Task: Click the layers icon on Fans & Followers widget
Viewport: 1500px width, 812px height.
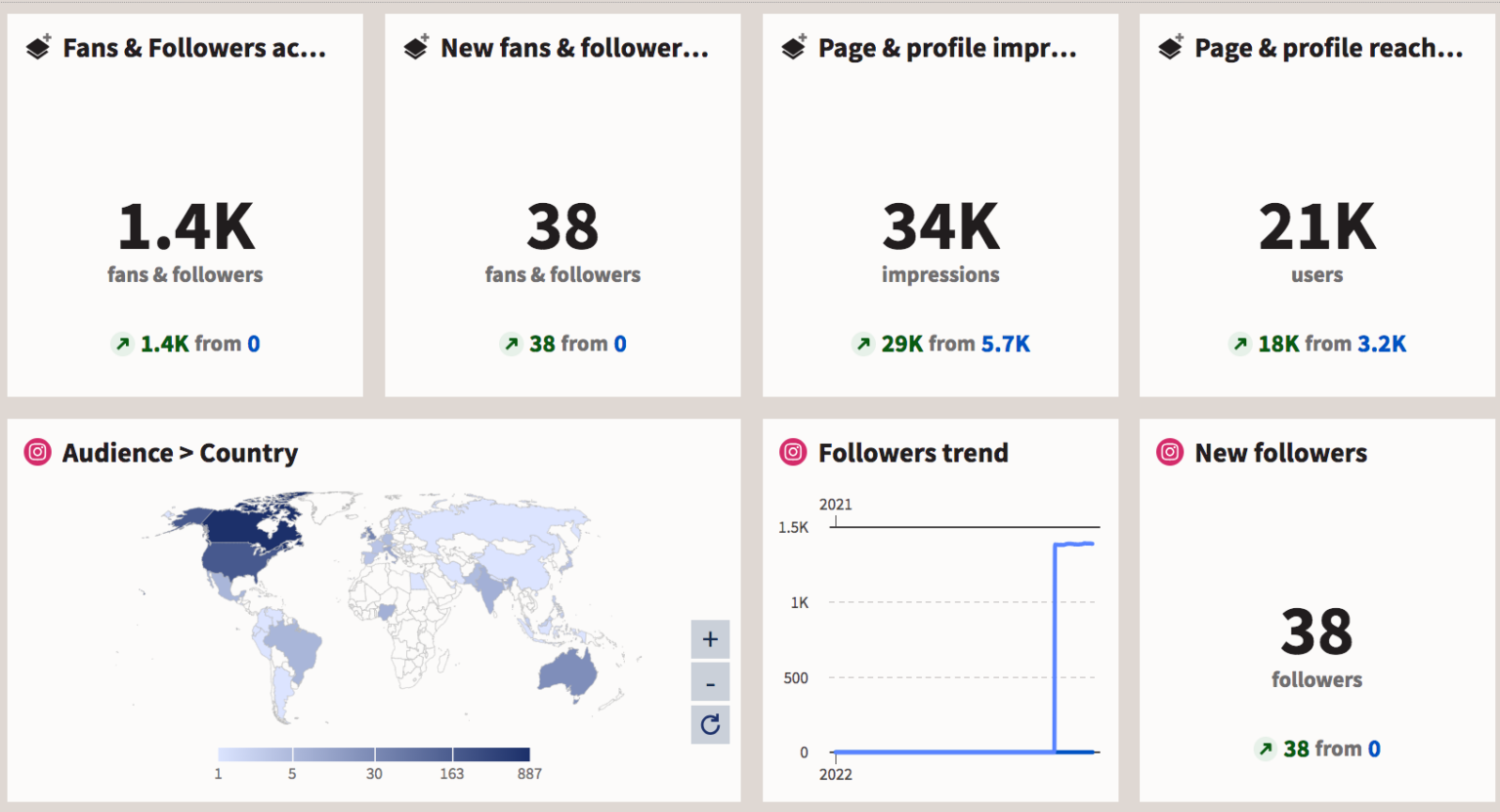Action: click(37, 47)
